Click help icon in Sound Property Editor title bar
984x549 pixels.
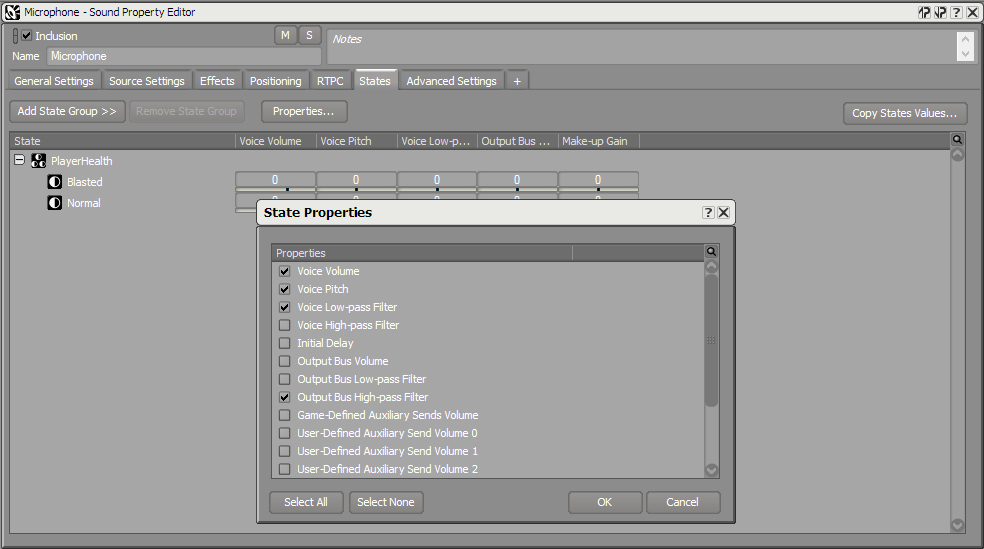click(956, 12)
